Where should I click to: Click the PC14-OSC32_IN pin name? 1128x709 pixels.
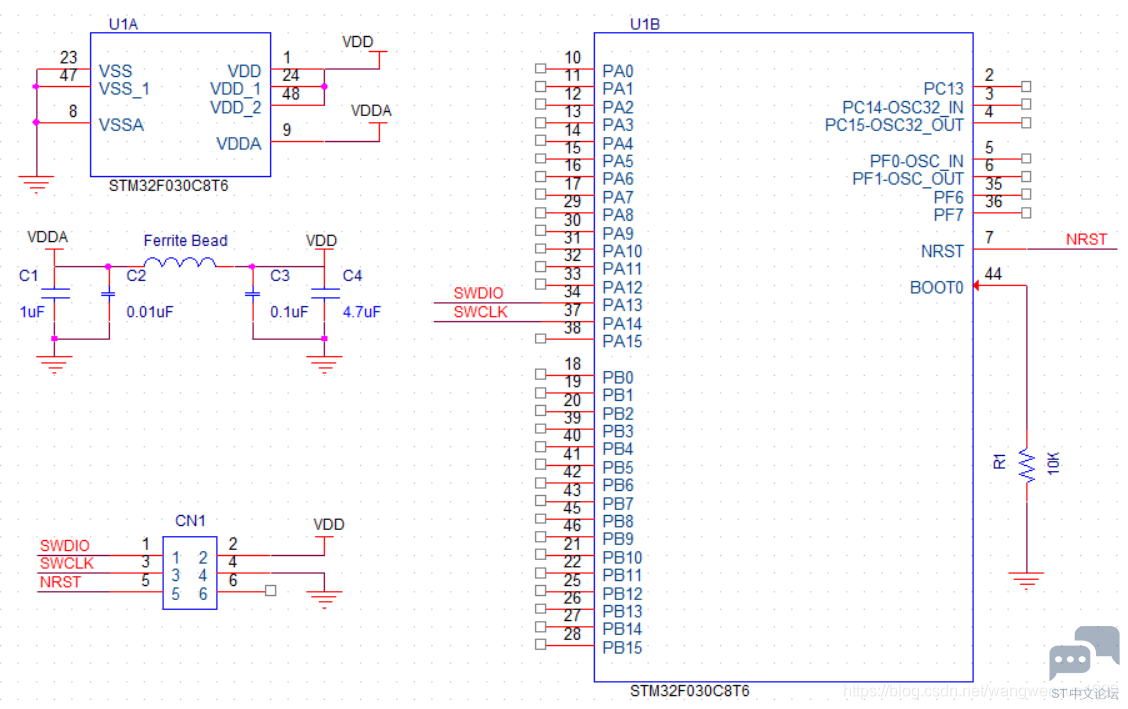pos(903,108)
